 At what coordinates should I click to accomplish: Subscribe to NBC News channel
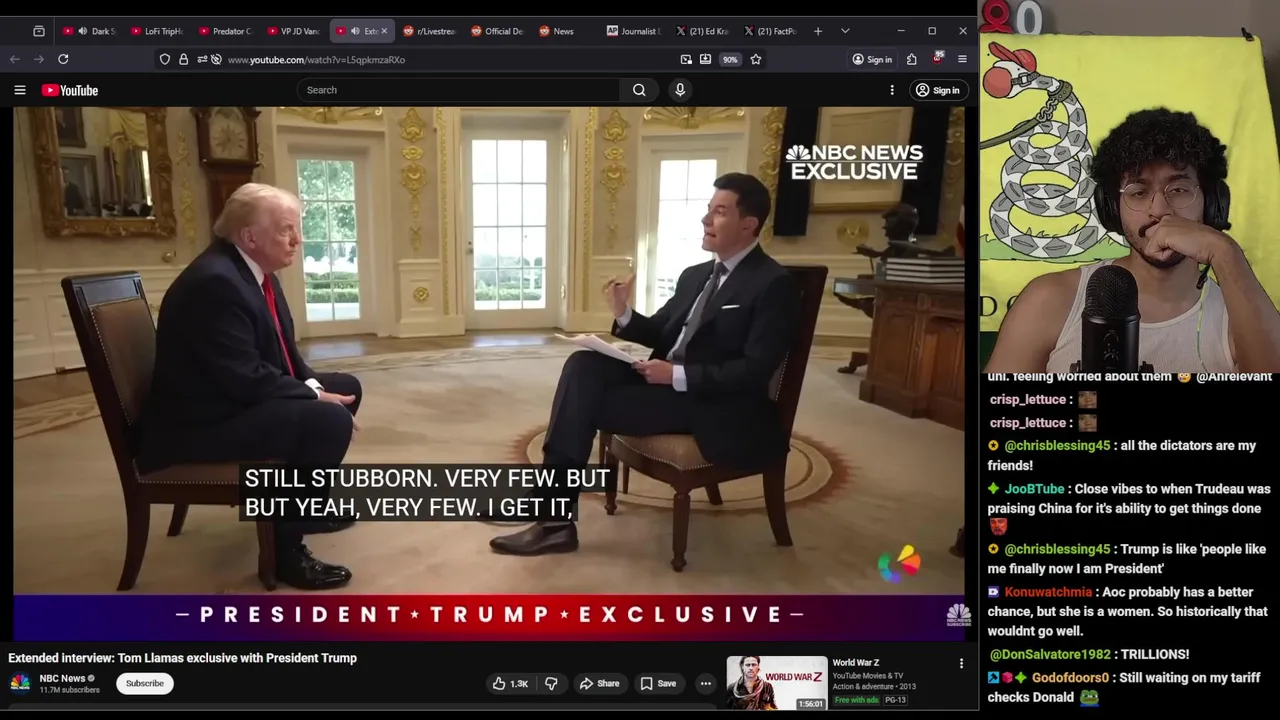[144, 683]
